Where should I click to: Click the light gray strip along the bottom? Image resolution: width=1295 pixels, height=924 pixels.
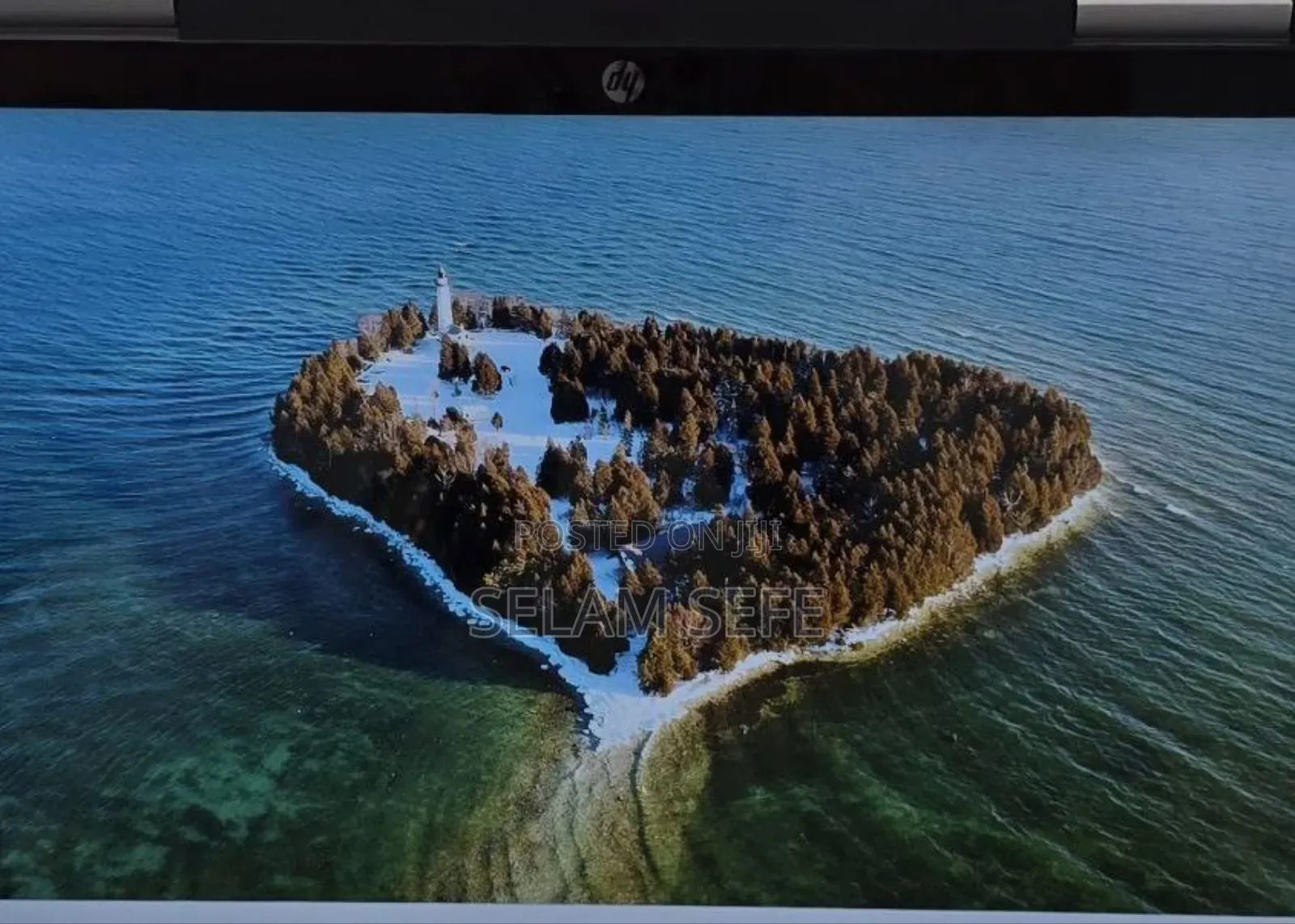pyautogui.click(x=647, y=916)
